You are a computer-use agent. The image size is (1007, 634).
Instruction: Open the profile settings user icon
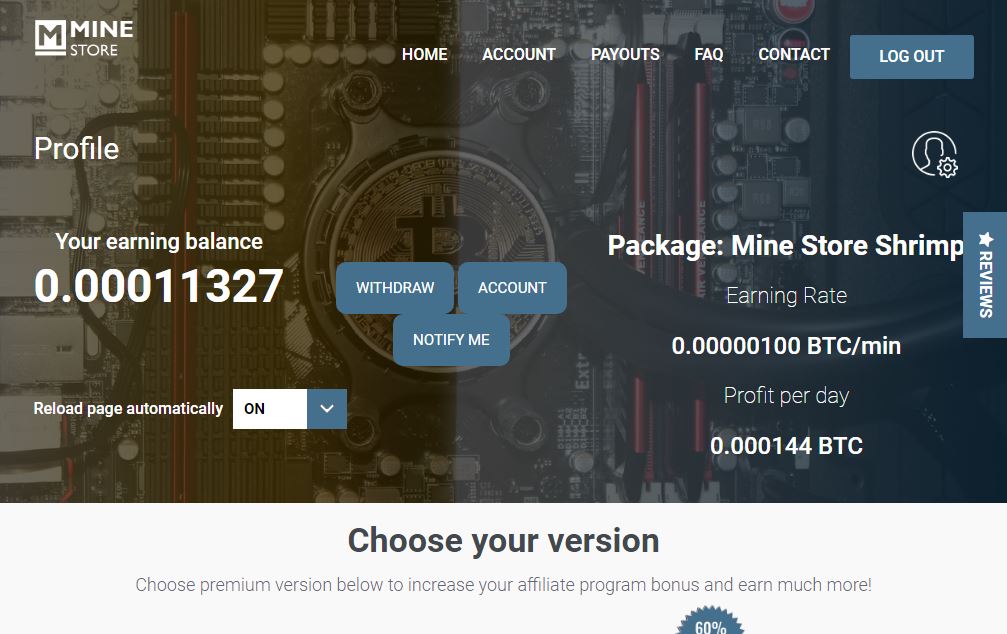click(x=934, y=154)
